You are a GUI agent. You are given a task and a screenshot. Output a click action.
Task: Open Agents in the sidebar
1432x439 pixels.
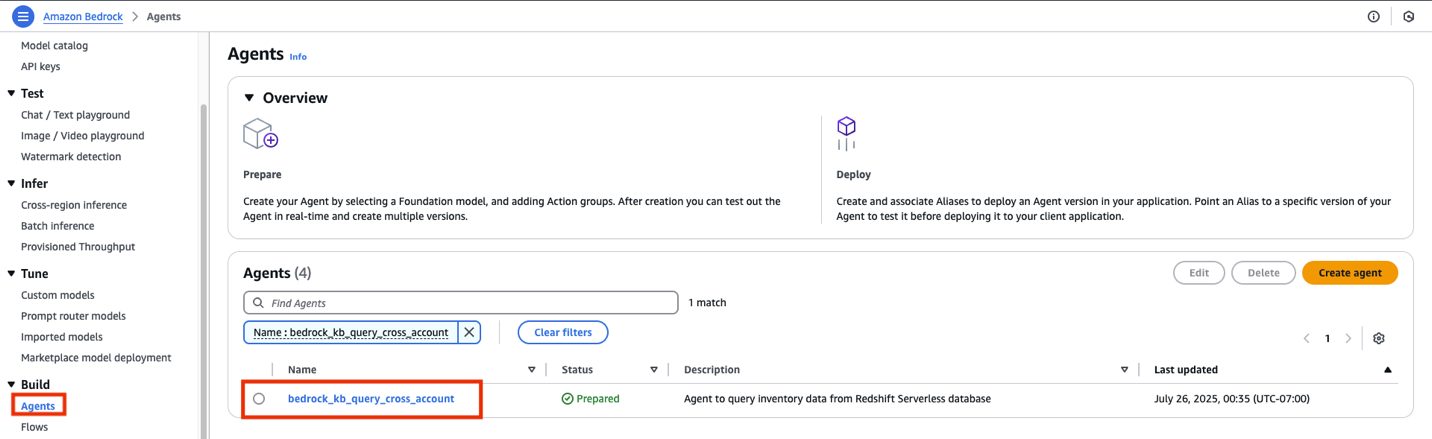[x=38, y=406]
